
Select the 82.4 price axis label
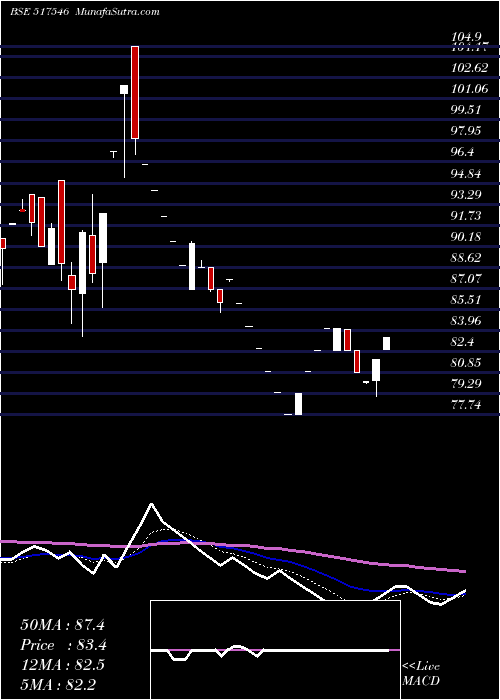tap(462, 342)
